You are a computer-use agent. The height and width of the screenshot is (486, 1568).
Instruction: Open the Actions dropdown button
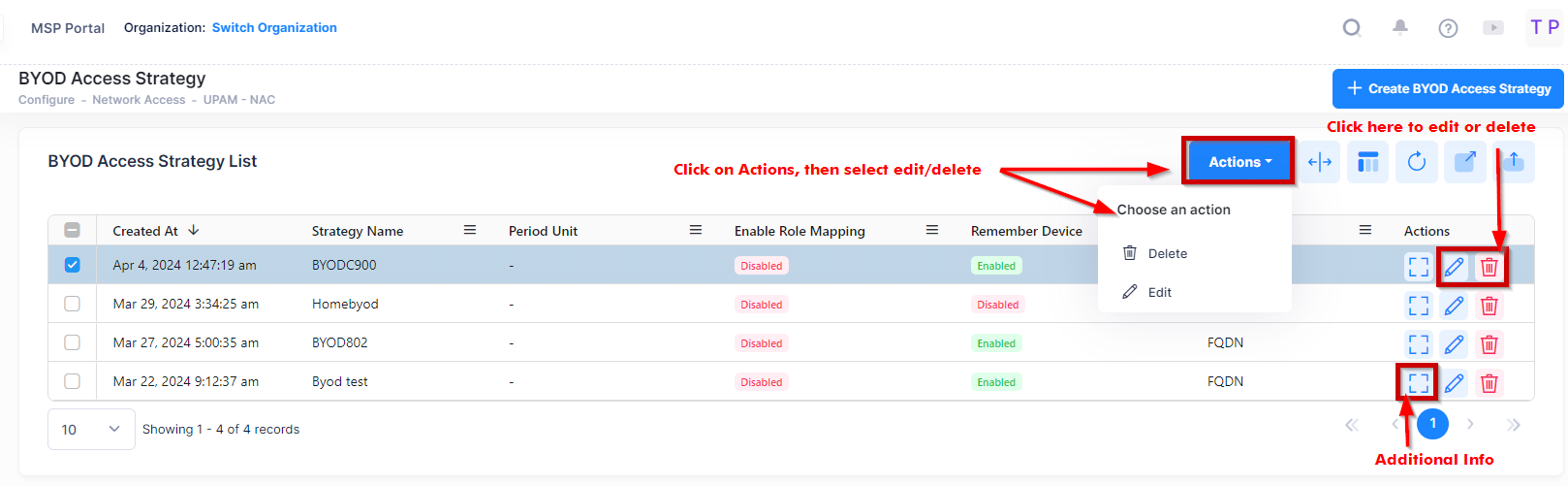tap(1239, 162)
